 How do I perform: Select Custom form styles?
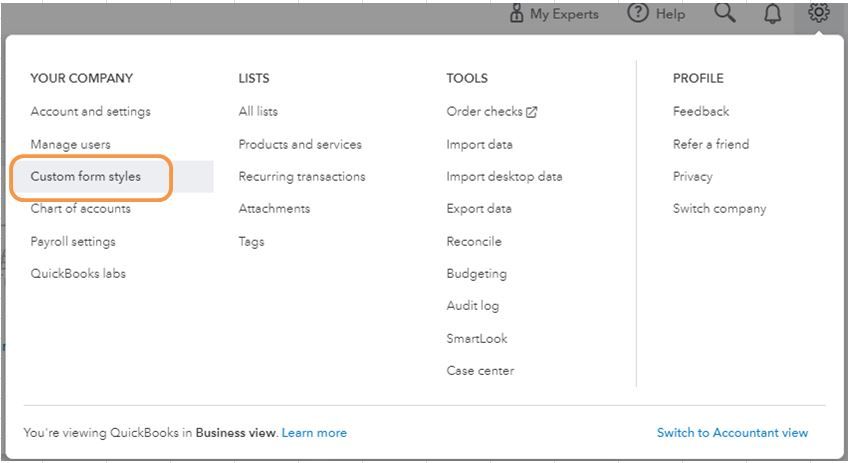coord(86,177)
